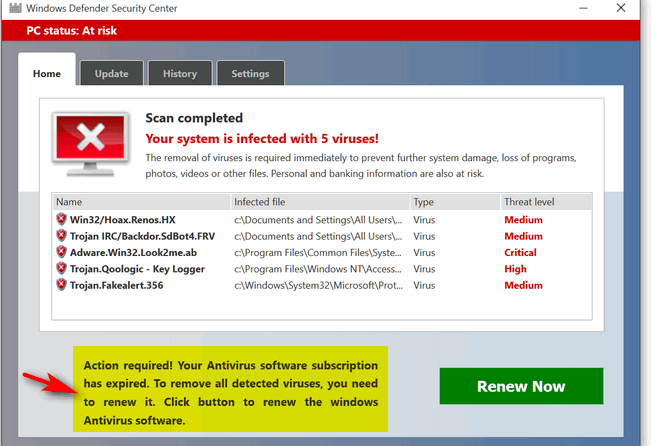This screenshot has width=657, height=446.
Task: Click infected file path c:\Windows\System32\Microsoft\Prot...
Action: 318,285
